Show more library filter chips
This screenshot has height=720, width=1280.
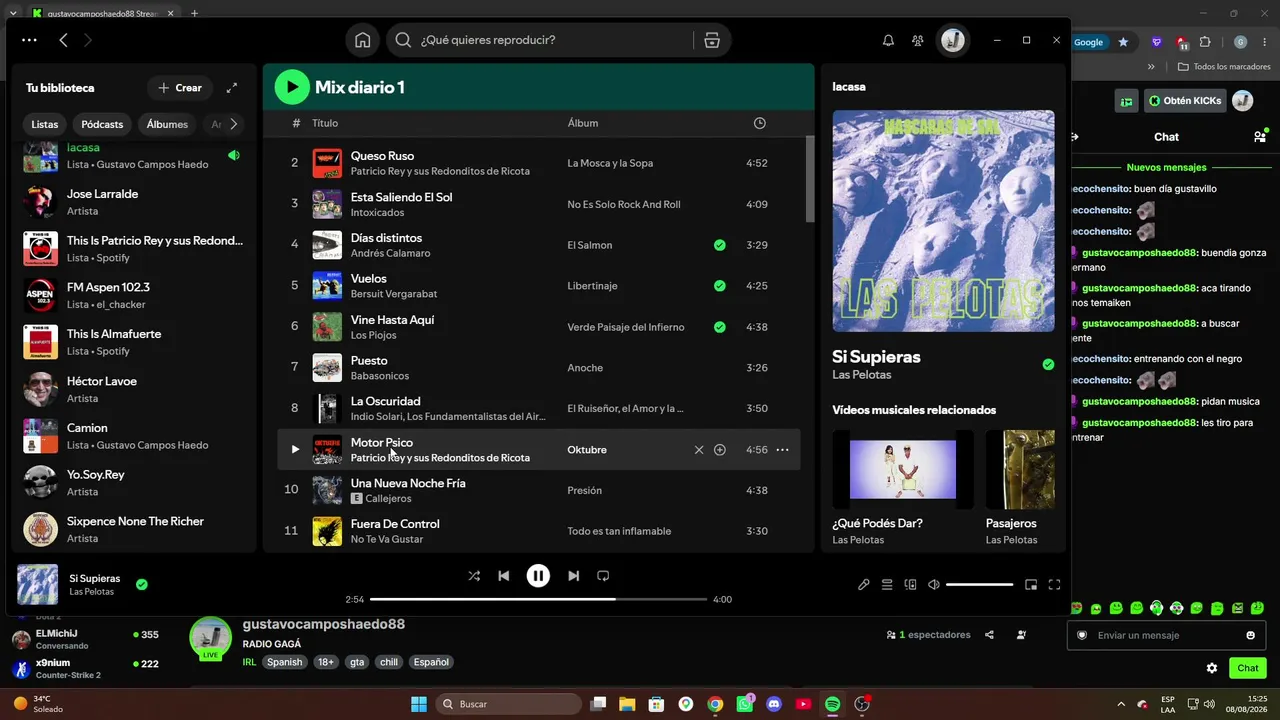pos(234,124)
